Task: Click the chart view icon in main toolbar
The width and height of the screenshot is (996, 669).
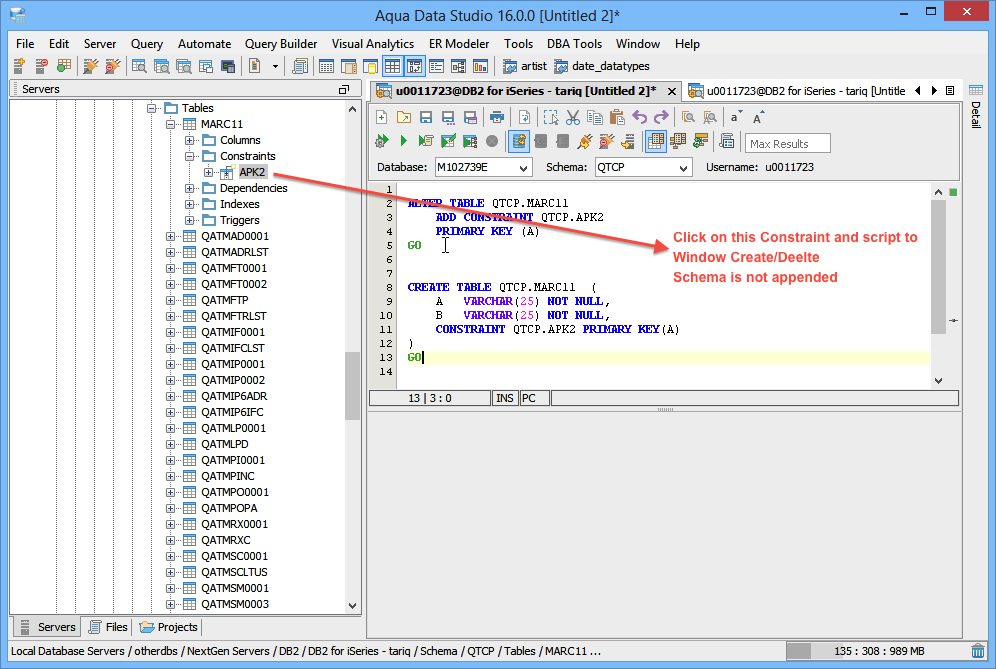Action: (x=480, y=66)
